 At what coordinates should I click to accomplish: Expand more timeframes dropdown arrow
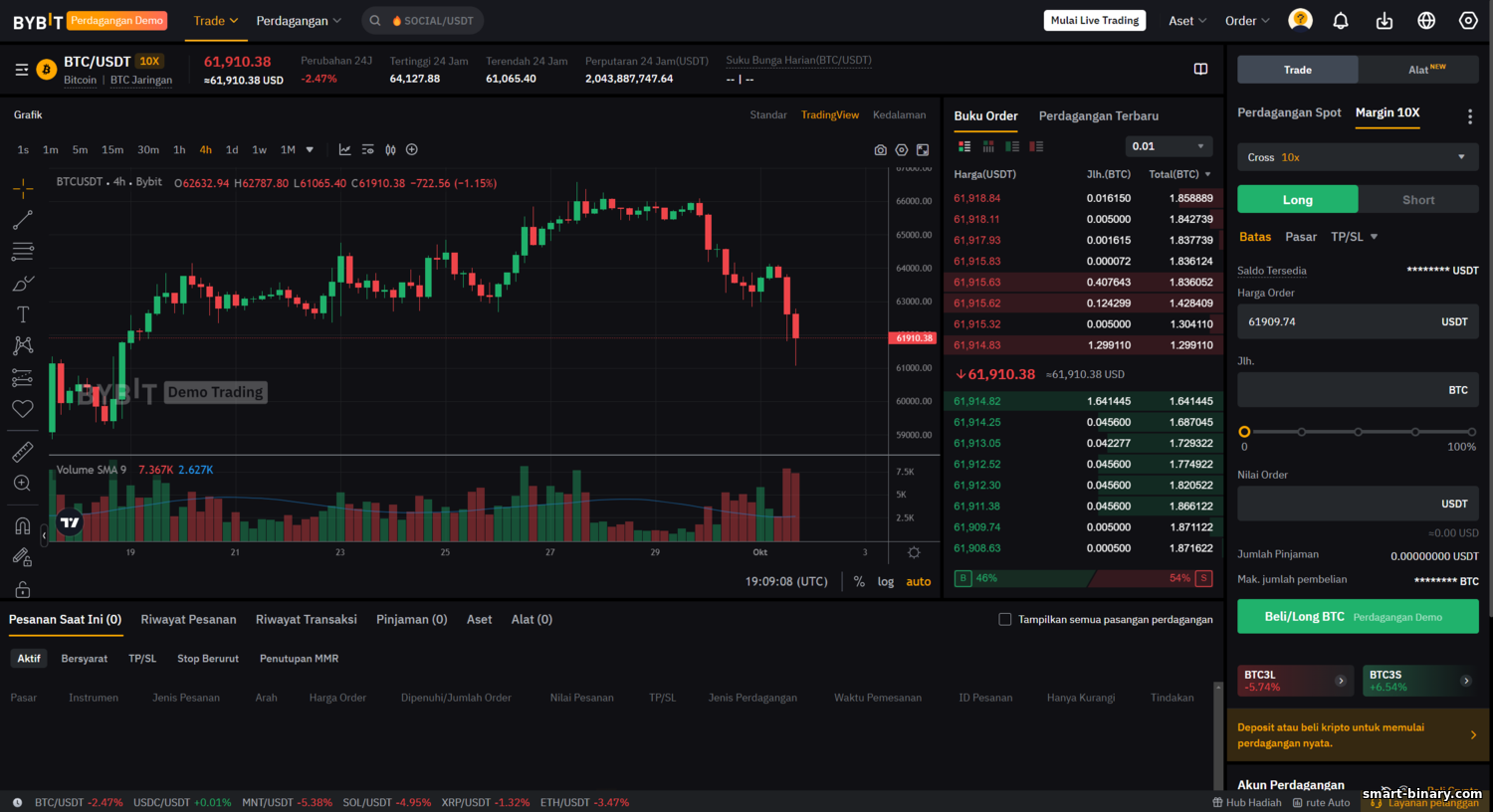(x=310, y=150)
